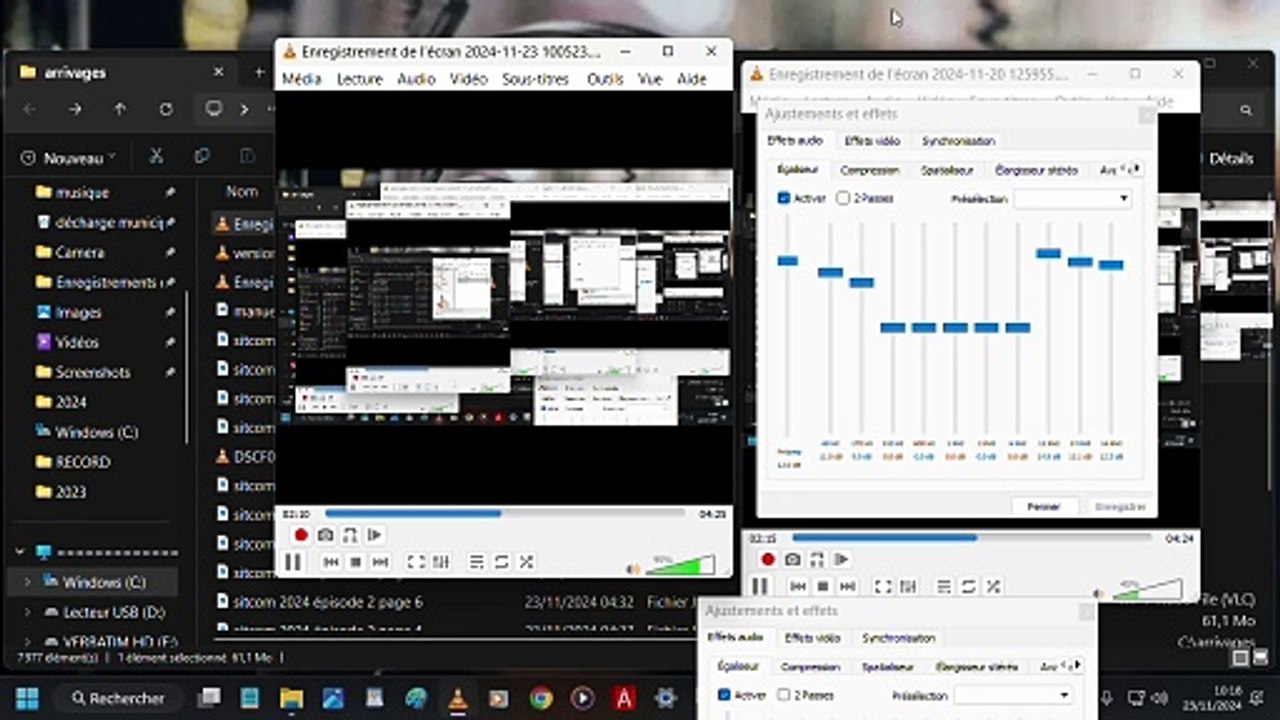This screenshot has height=720, width=1280.
Task: Open the Windows Start menu
Action: point(27,698)
